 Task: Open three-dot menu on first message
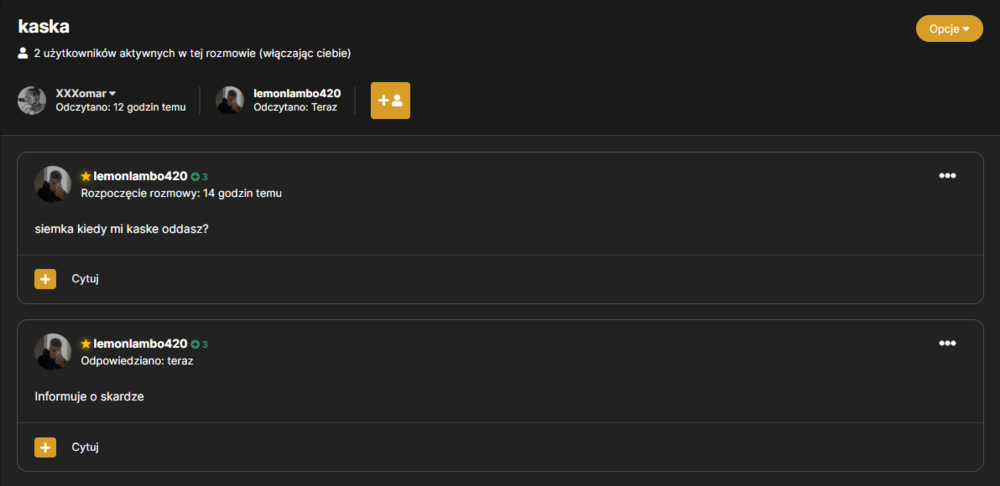click(x=947, y=176)
